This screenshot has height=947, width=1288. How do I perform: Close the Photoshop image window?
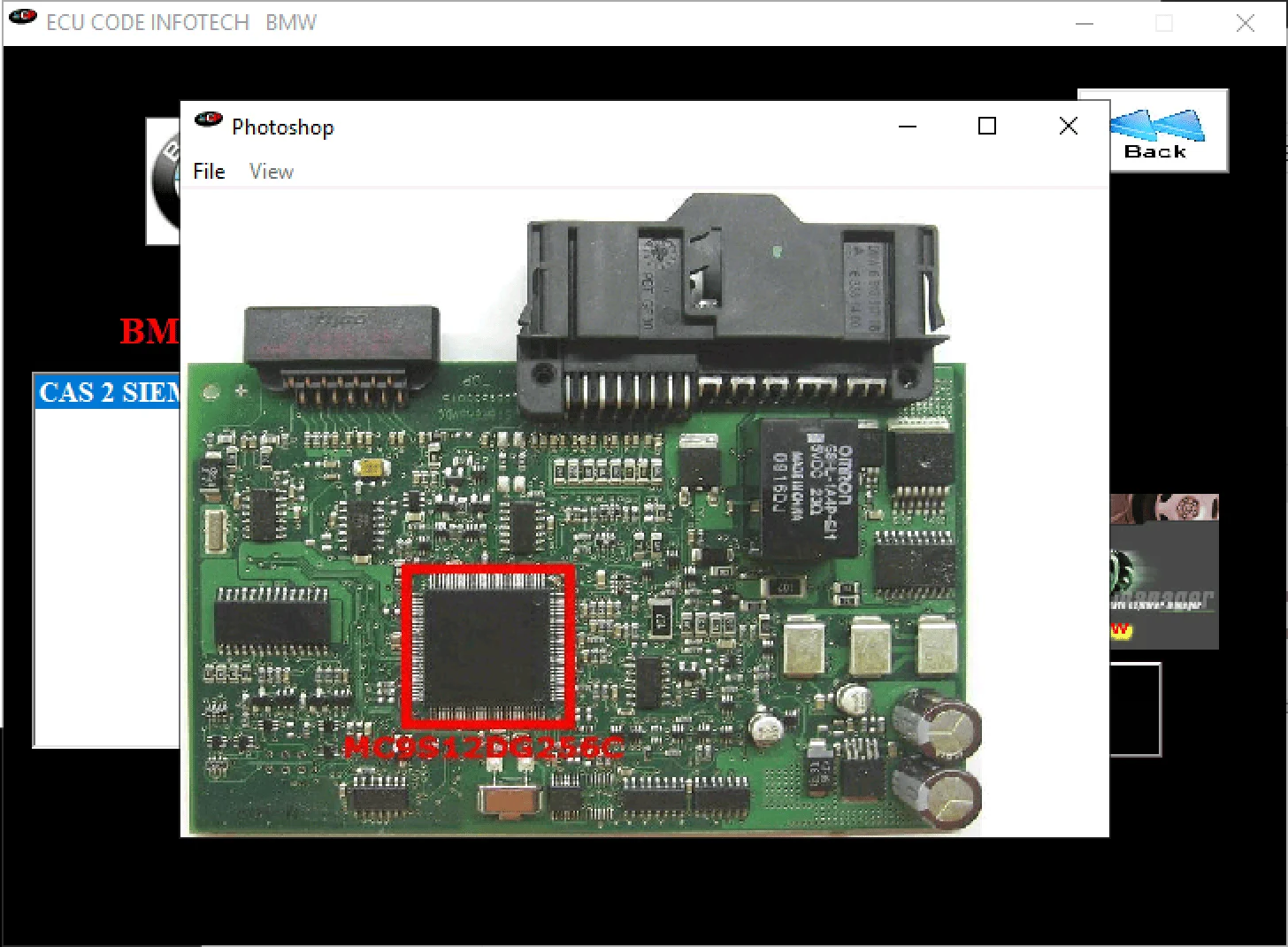(x=1068, y=127)
